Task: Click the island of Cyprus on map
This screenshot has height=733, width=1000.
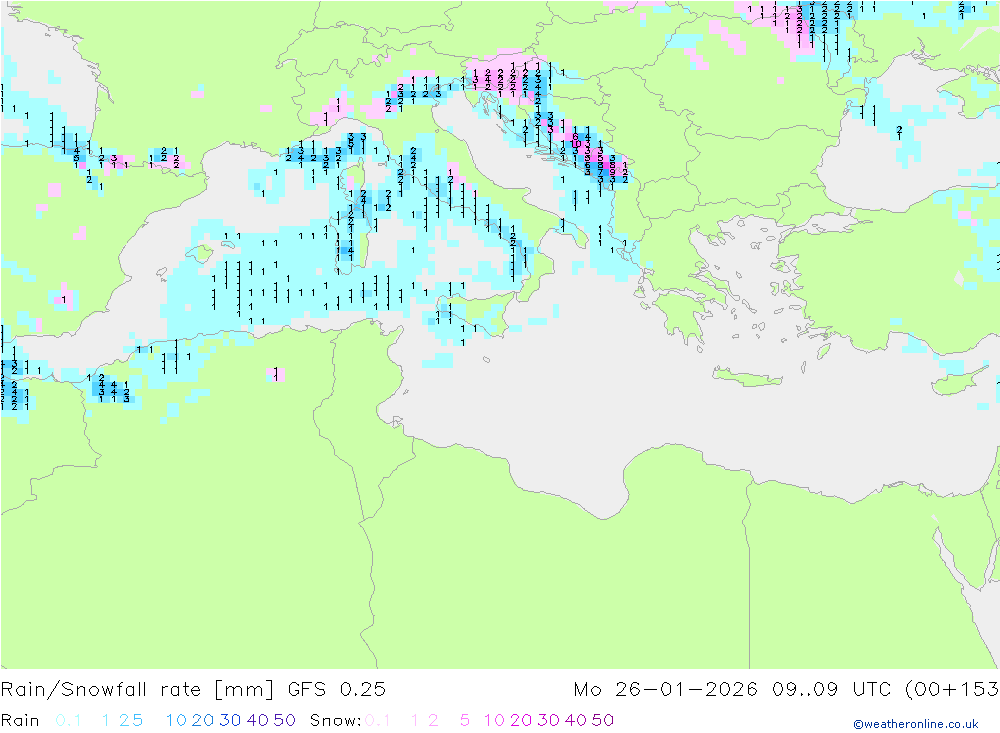Action: pyautogui.click(x=962, y=379)
